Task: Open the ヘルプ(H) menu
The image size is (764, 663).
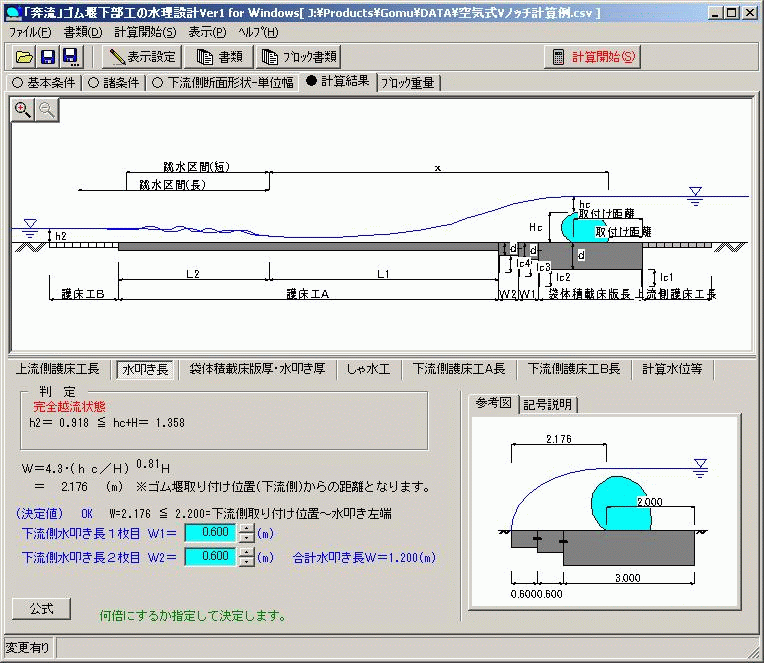Action: pos(258,32)
